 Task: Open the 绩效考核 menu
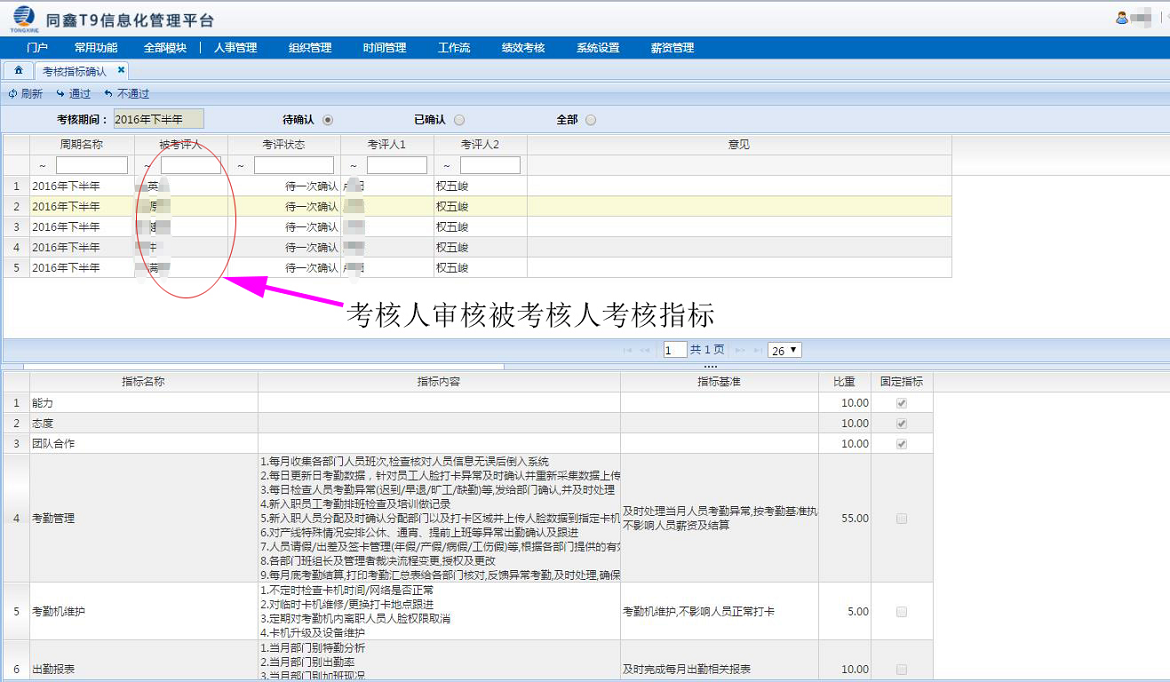[522, 48]
